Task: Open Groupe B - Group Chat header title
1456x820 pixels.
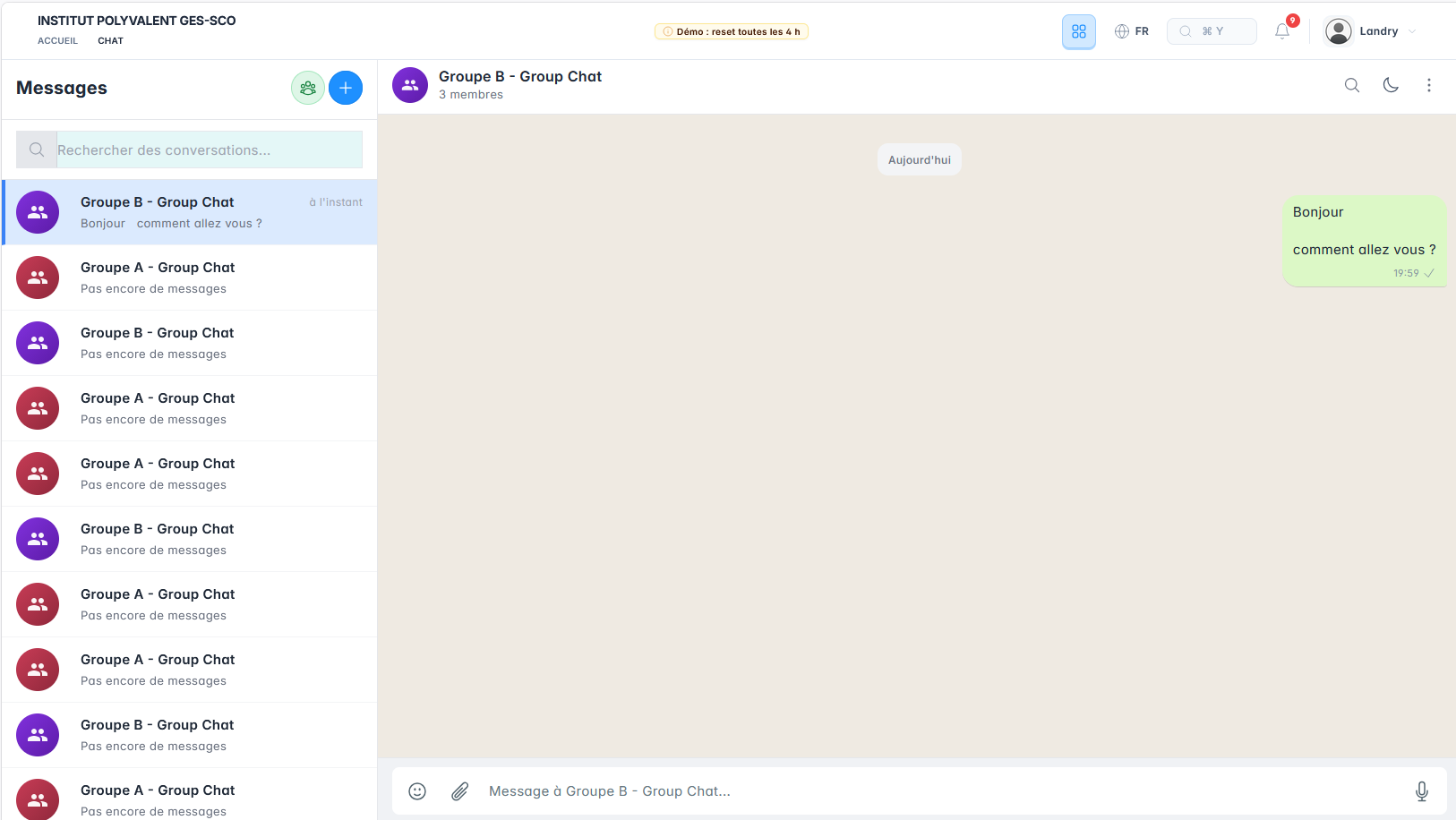Action: (x=520, y=76)
